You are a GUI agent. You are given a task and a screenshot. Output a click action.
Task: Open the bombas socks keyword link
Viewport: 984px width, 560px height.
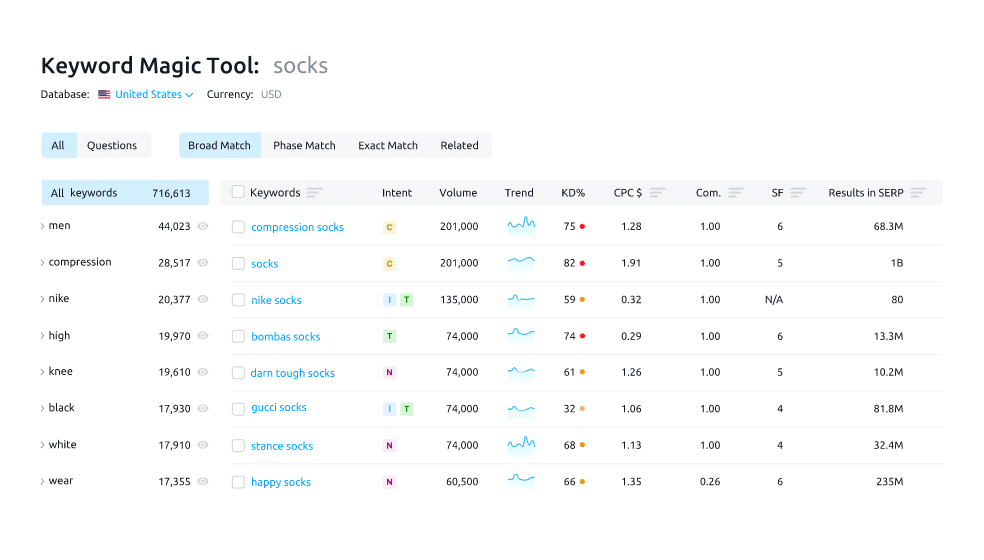pyautogui.click(x=286, y=337)
